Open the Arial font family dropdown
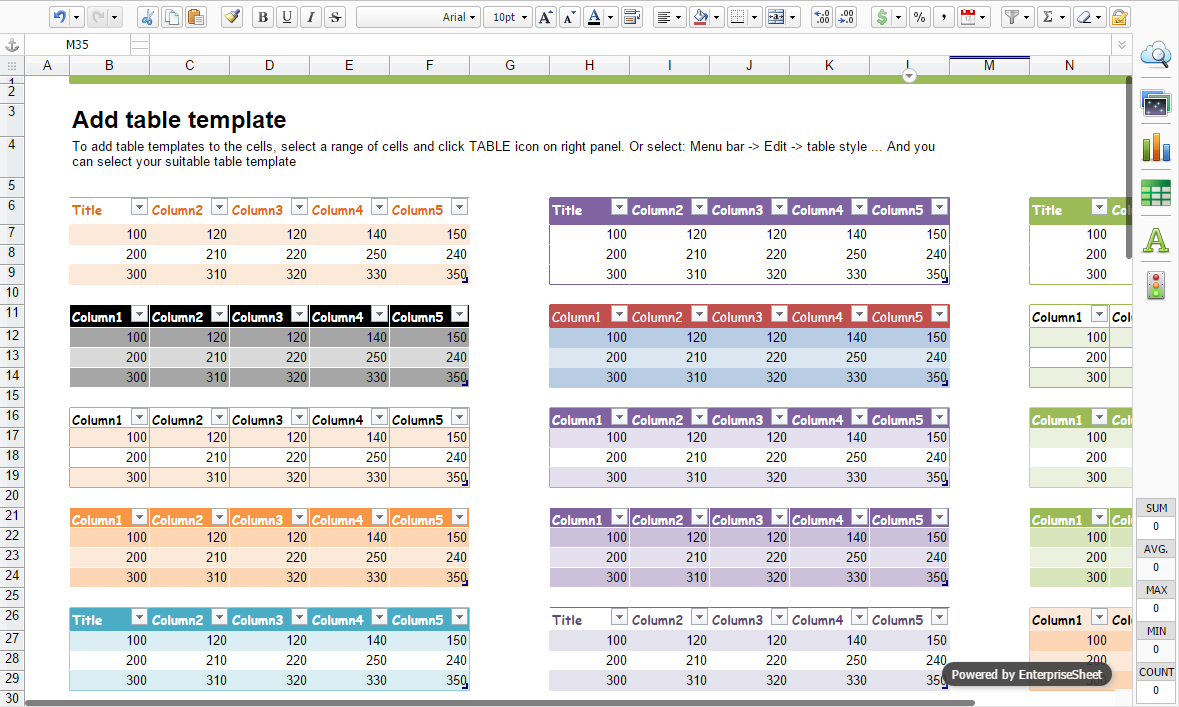The width and height of the screenshot is (1179, 707). pyautogui.click(x=417, y=17)
